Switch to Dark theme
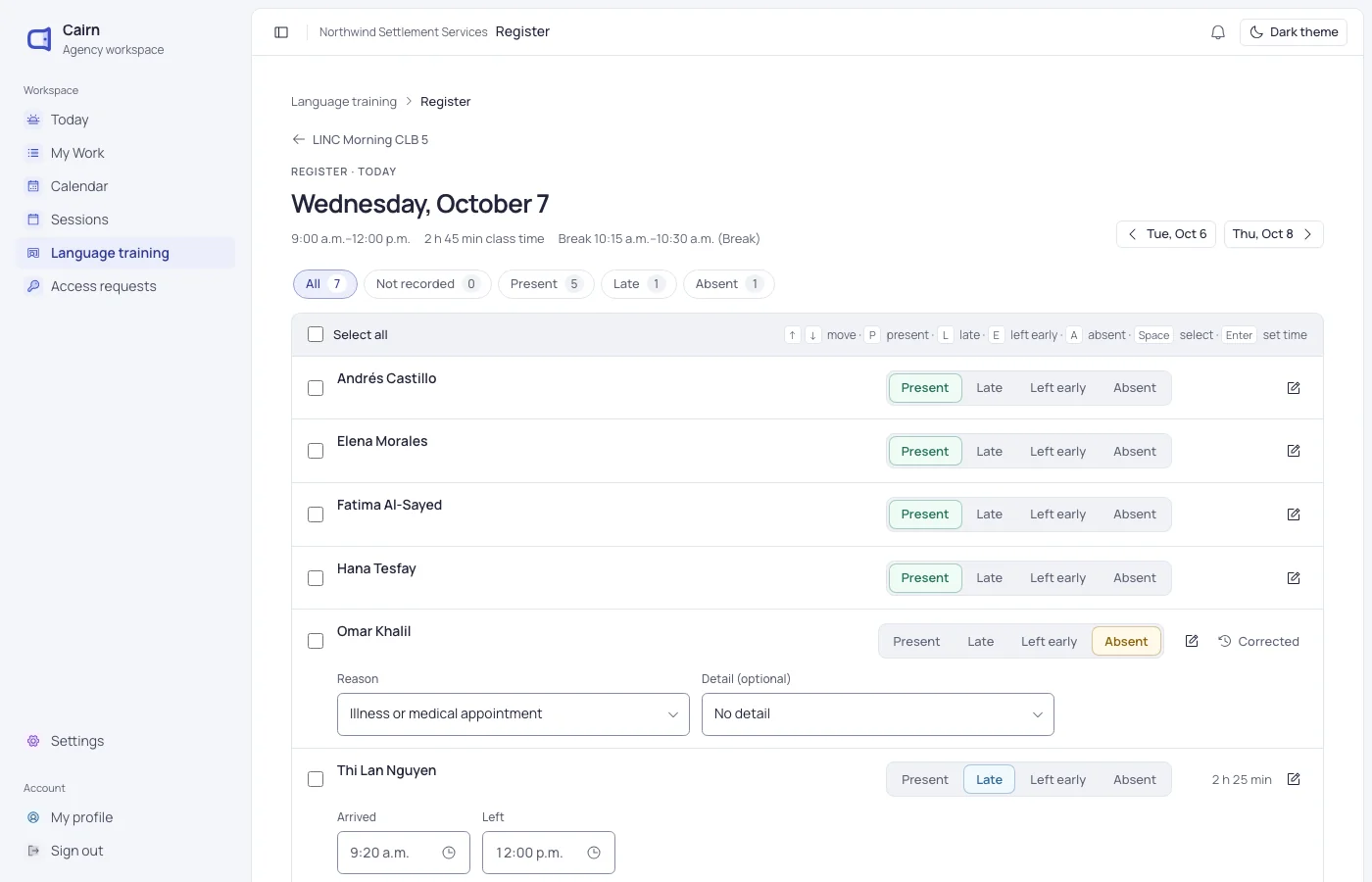 point(1294,32)
